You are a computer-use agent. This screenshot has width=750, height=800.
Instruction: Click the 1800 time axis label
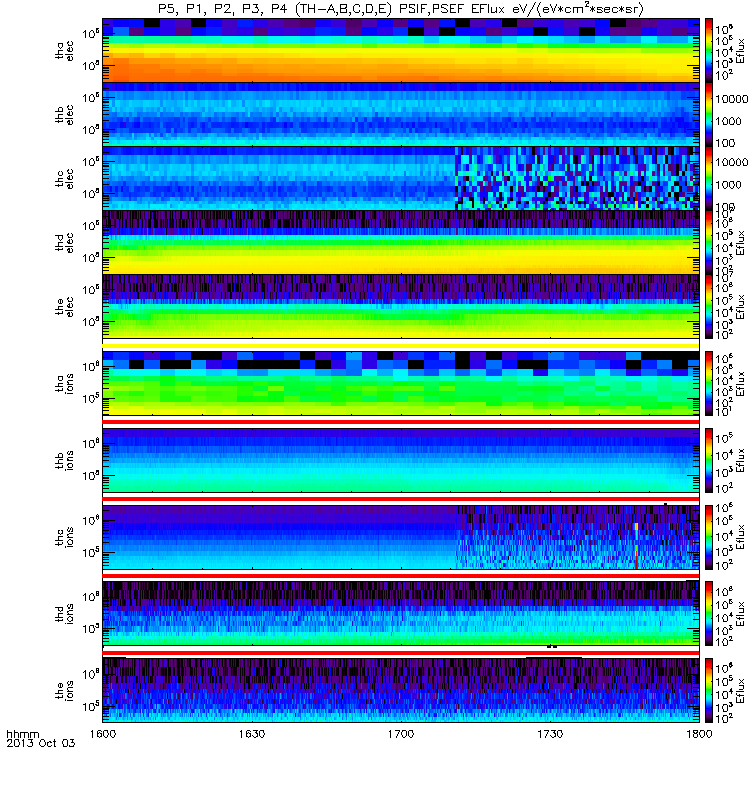(x=699, y=734)
